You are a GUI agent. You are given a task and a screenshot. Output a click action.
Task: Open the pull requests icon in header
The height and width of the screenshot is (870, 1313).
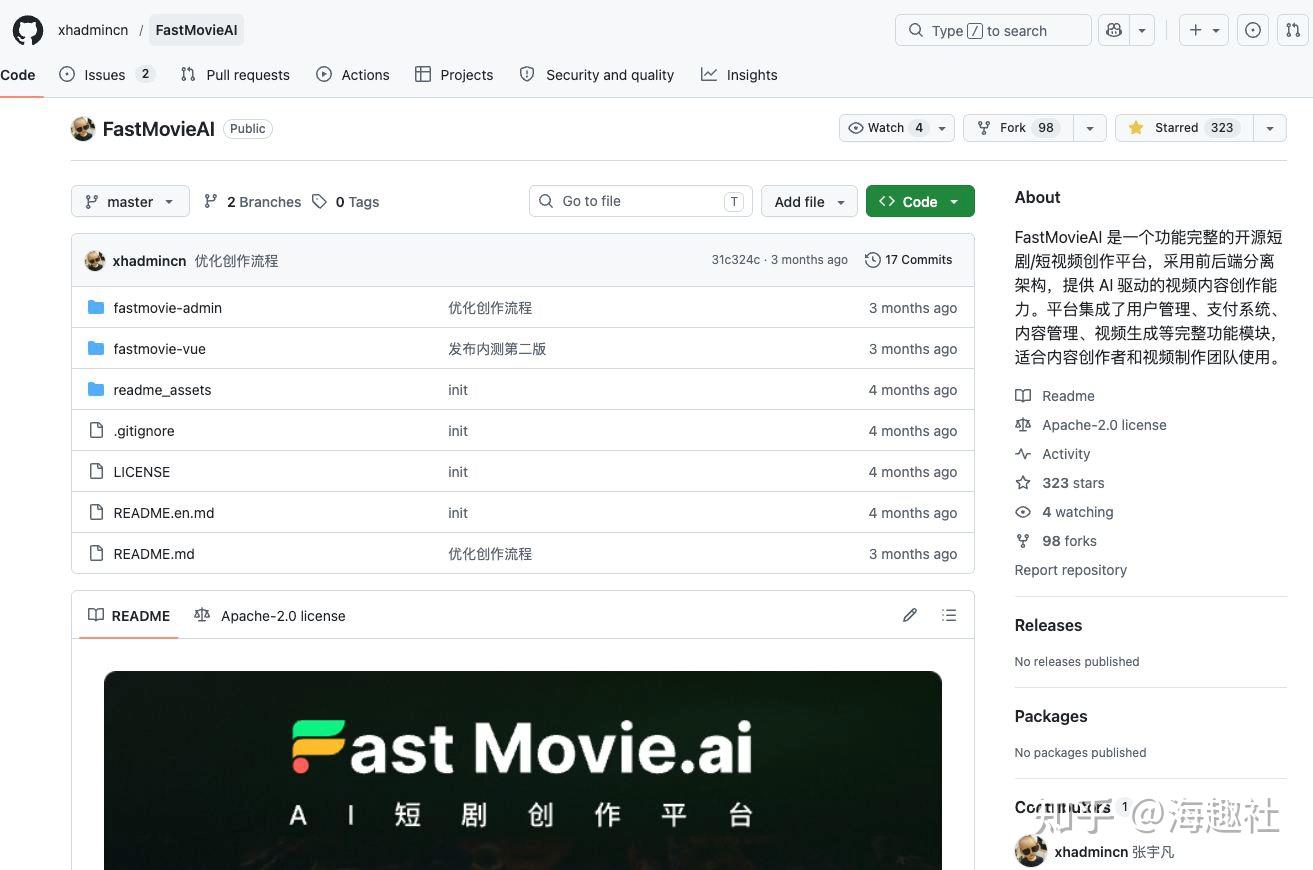1292,30
